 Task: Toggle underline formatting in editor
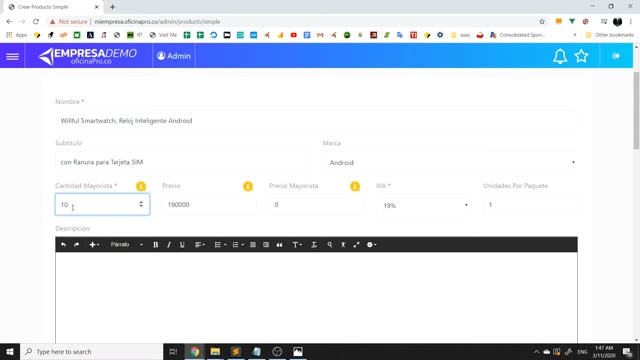point(182,244)
